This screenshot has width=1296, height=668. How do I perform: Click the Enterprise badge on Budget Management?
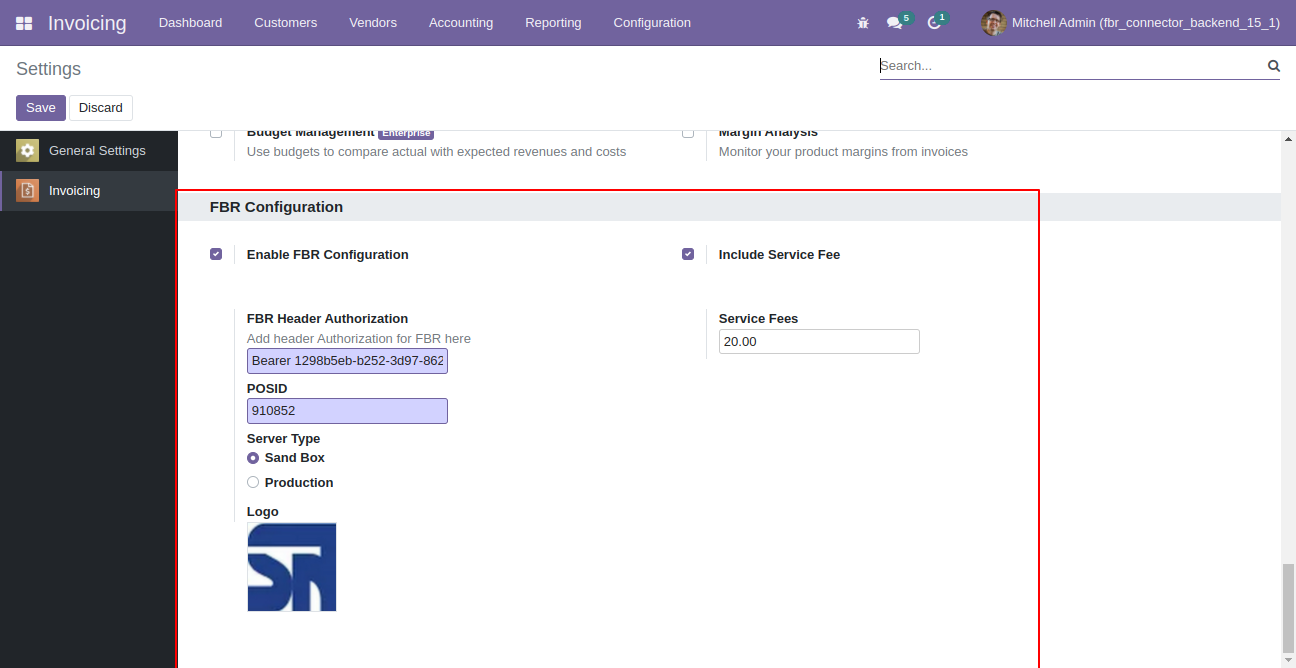(x=406, y=133)
